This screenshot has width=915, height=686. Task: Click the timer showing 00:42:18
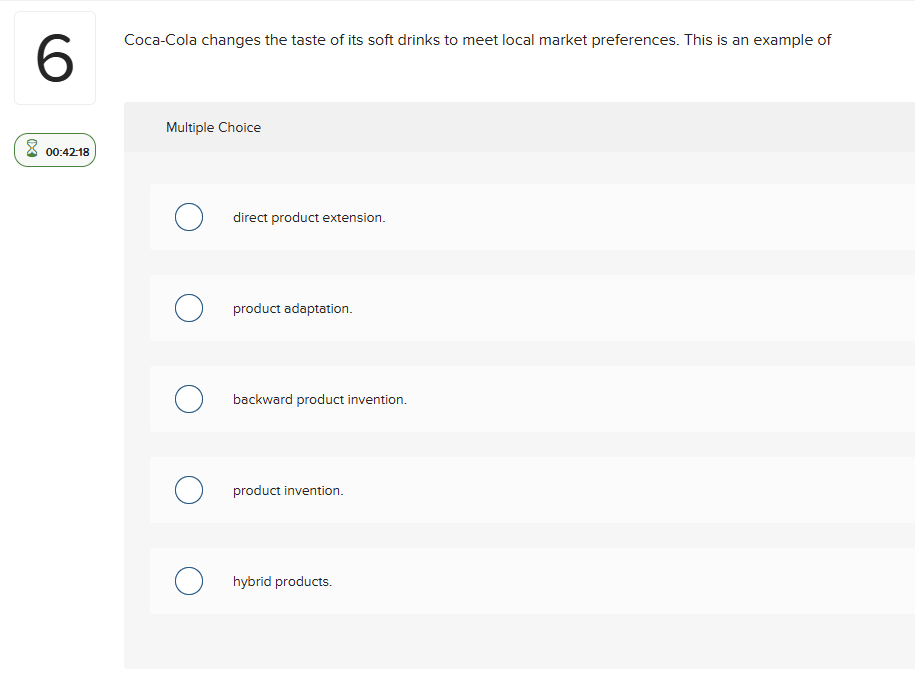point(64,150)
